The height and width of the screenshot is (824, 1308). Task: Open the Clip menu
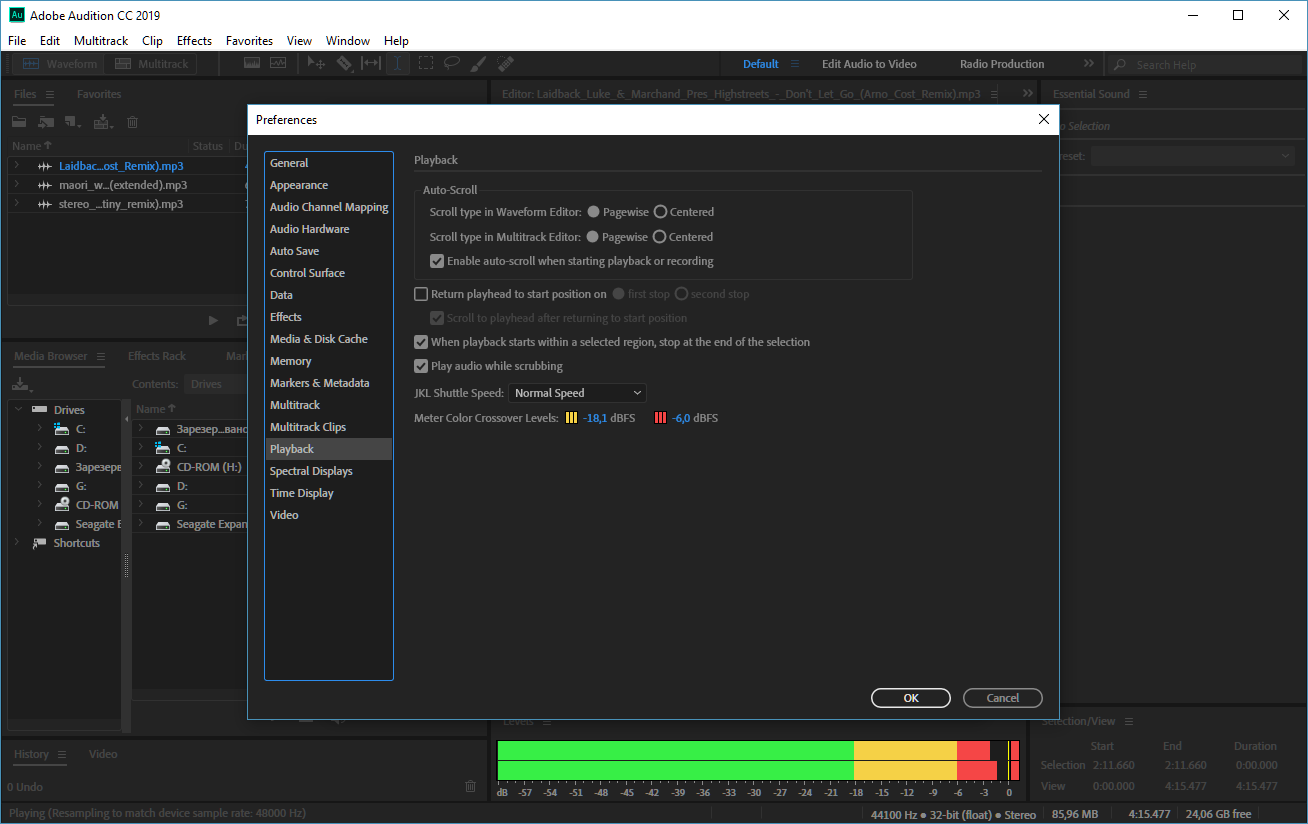[x=152, y=41]
